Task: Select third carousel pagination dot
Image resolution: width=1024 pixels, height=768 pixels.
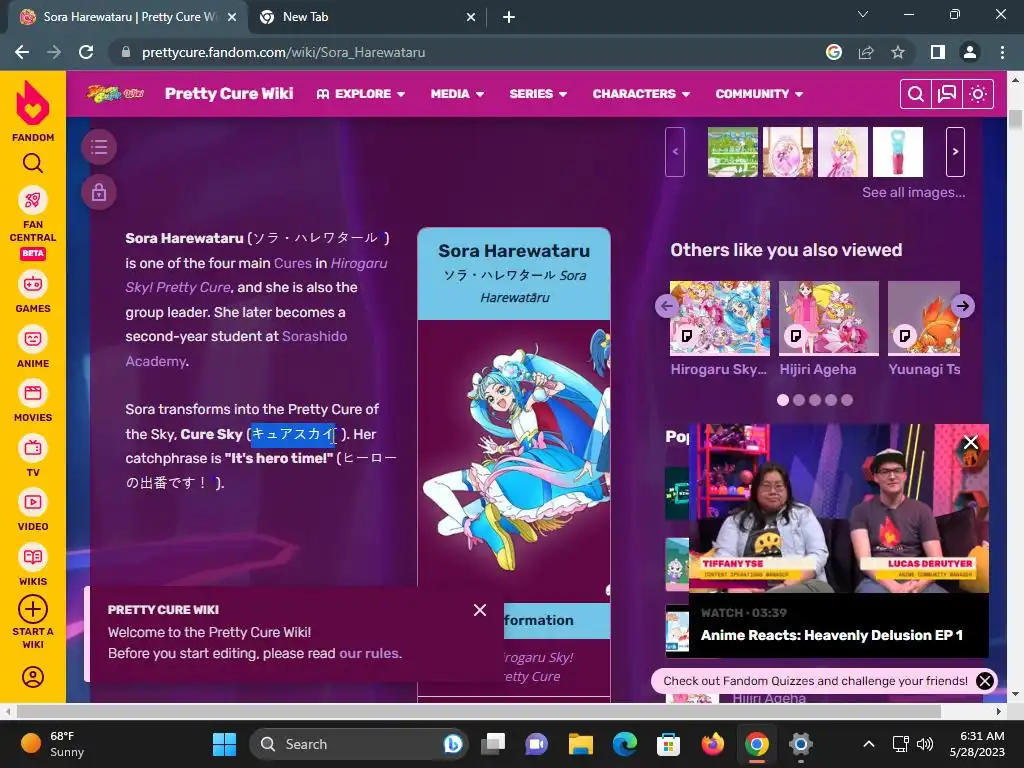Action: coord(815,400)
